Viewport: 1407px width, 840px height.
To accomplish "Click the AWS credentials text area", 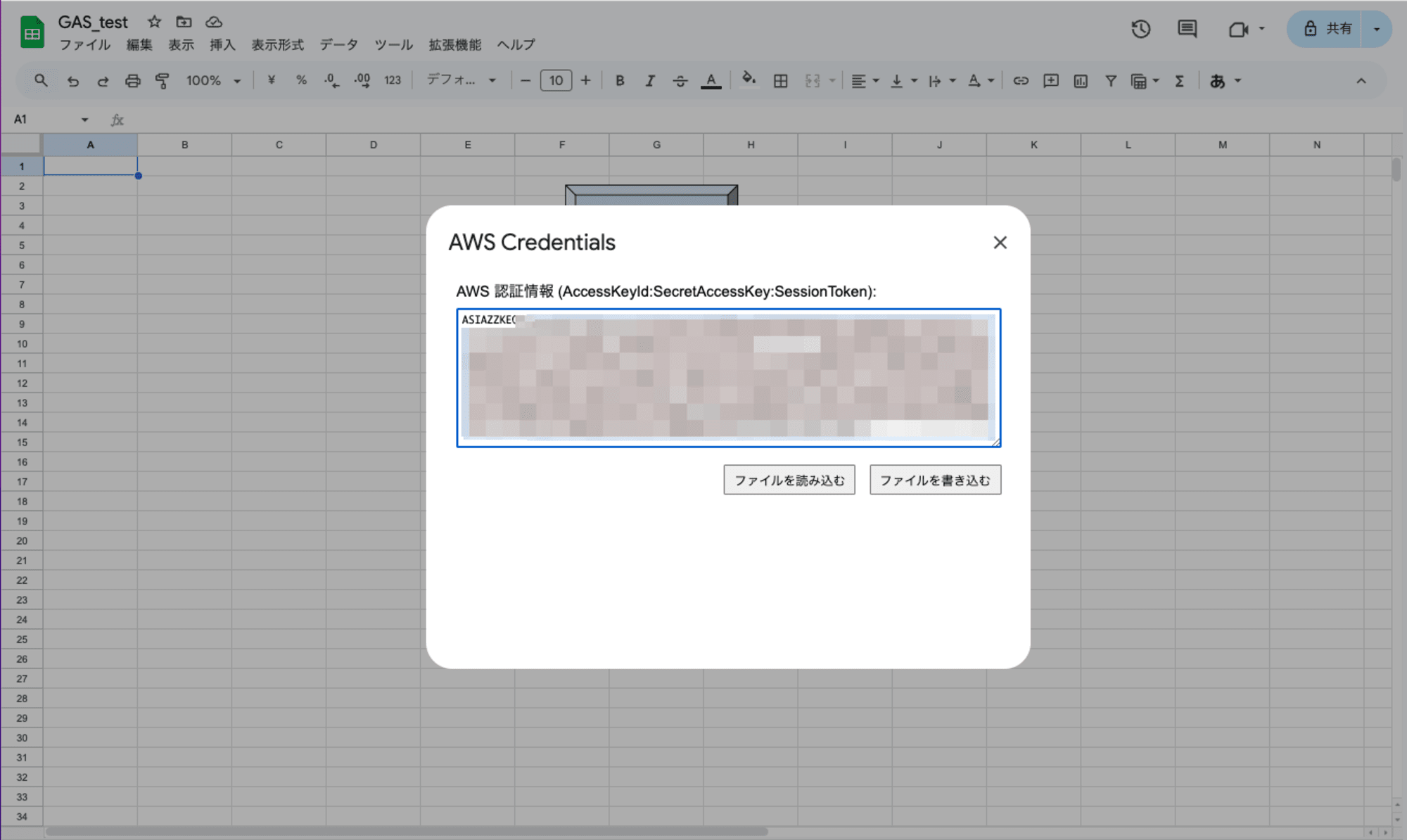I will tap(728, 378).
